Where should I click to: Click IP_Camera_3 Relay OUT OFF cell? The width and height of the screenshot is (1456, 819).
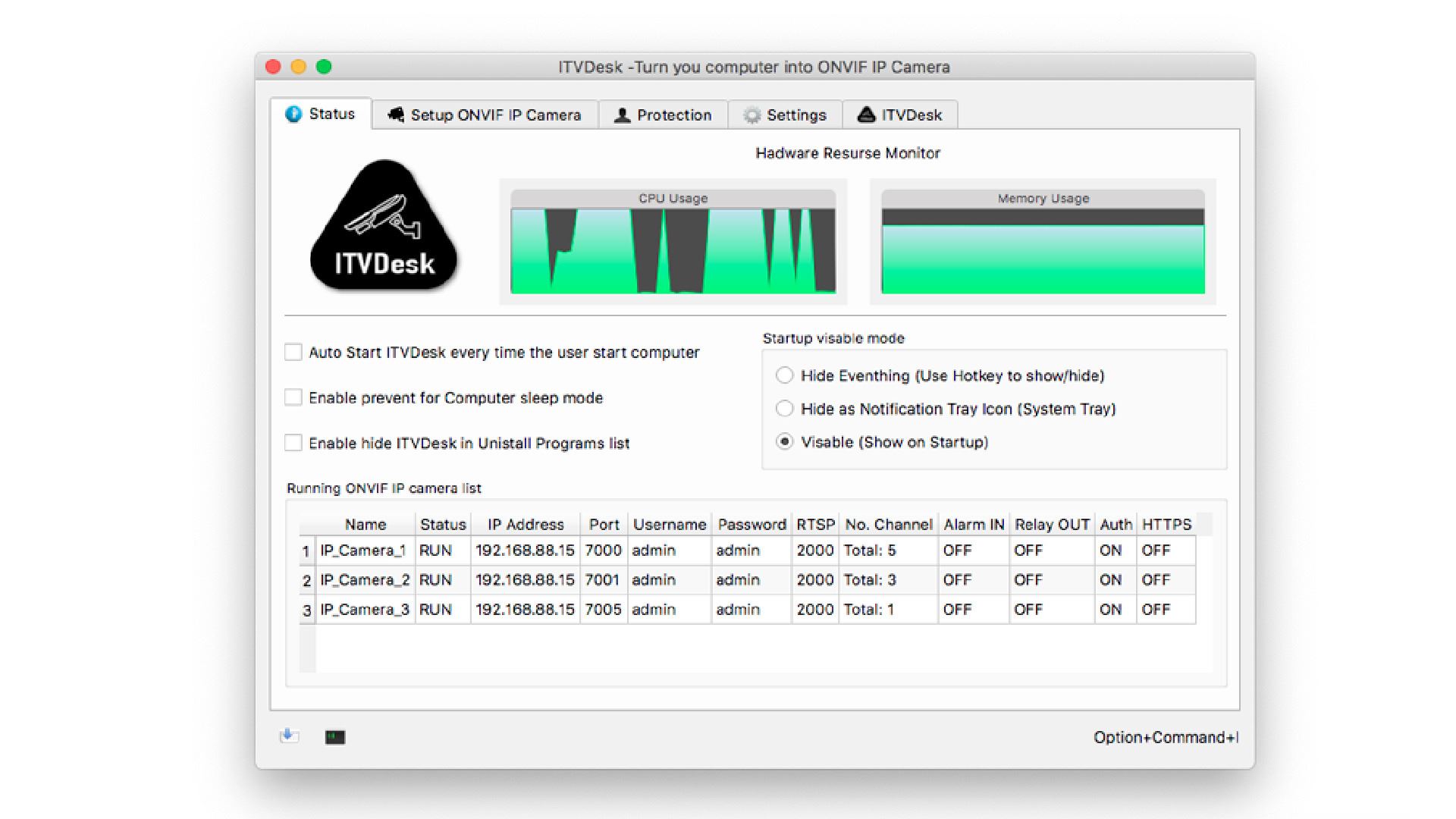[x=1052, y=610]
